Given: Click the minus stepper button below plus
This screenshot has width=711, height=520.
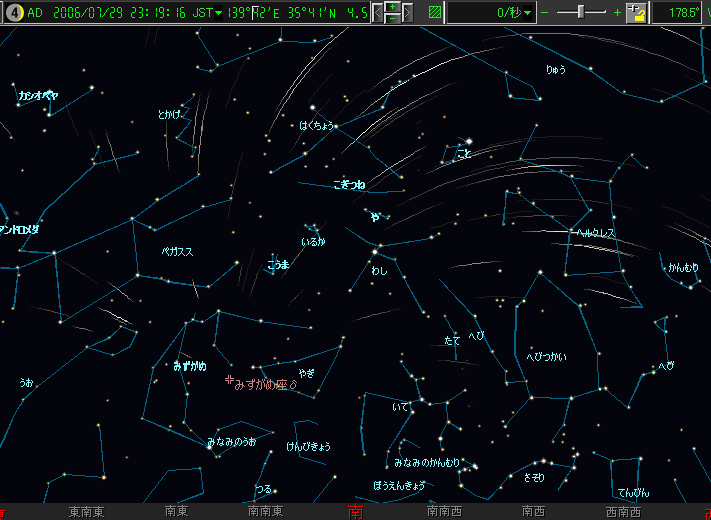Looking at the screenshot, I should 392,18.
